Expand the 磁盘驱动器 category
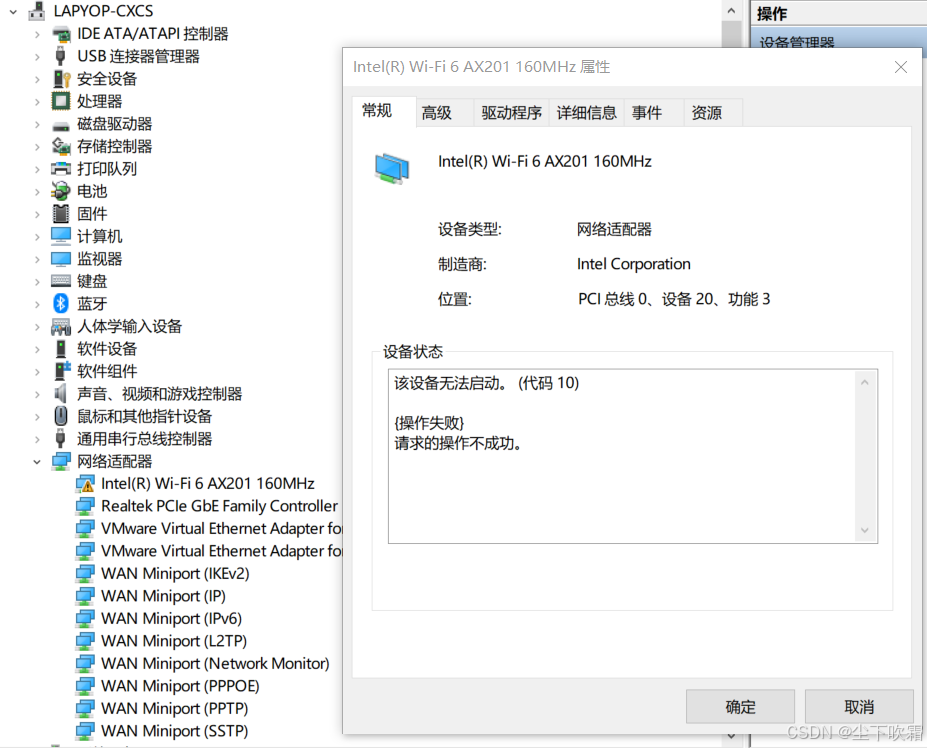The width and height of the screenshot is (927, 748). coord(37,124)
